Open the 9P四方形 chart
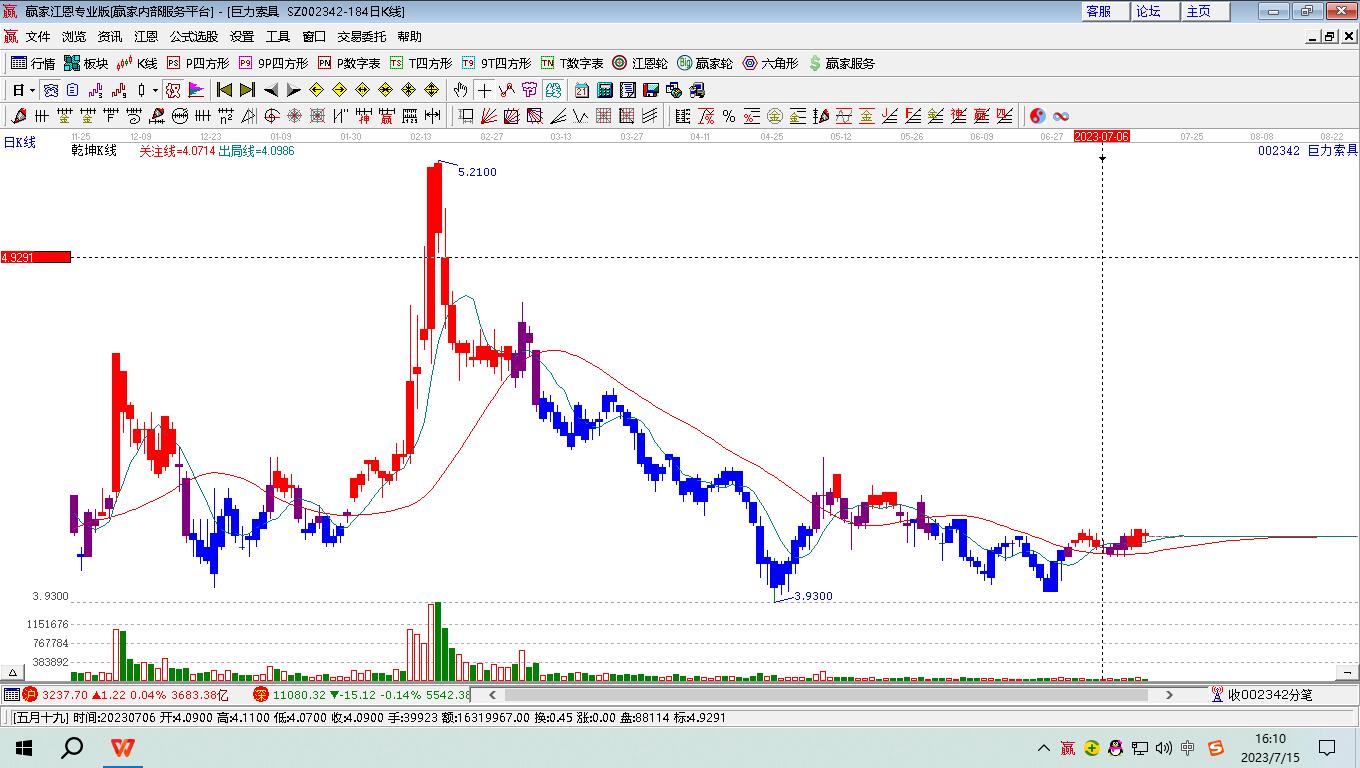Viewport: 1360px width, 768px height. pos(272,63)
